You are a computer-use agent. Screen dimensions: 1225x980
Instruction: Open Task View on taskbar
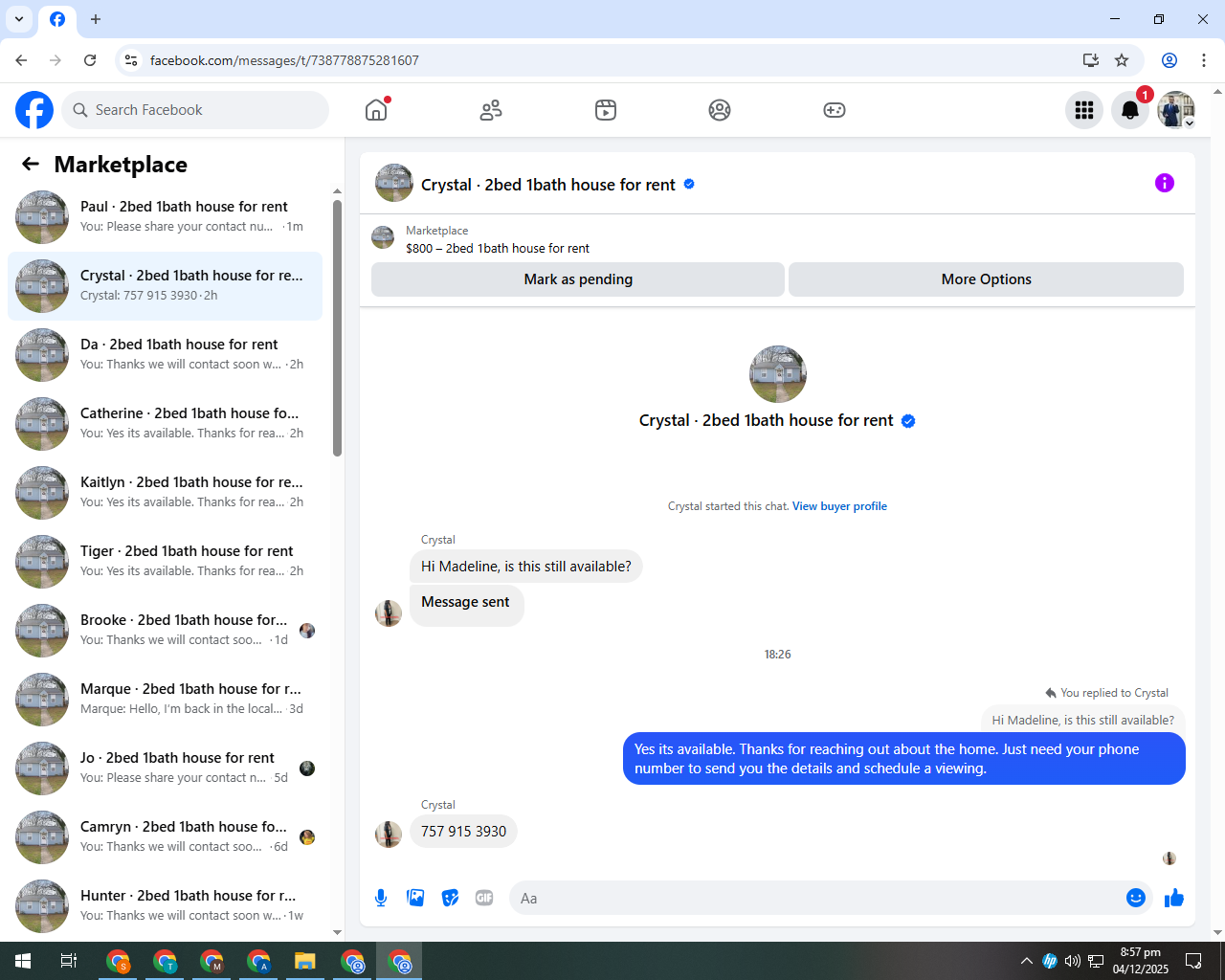(x=69, y=961)
